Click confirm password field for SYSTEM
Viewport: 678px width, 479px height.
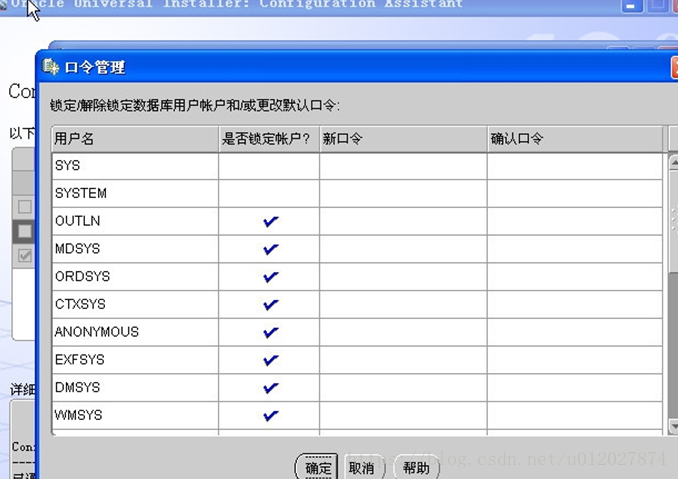tap(575, 194)
